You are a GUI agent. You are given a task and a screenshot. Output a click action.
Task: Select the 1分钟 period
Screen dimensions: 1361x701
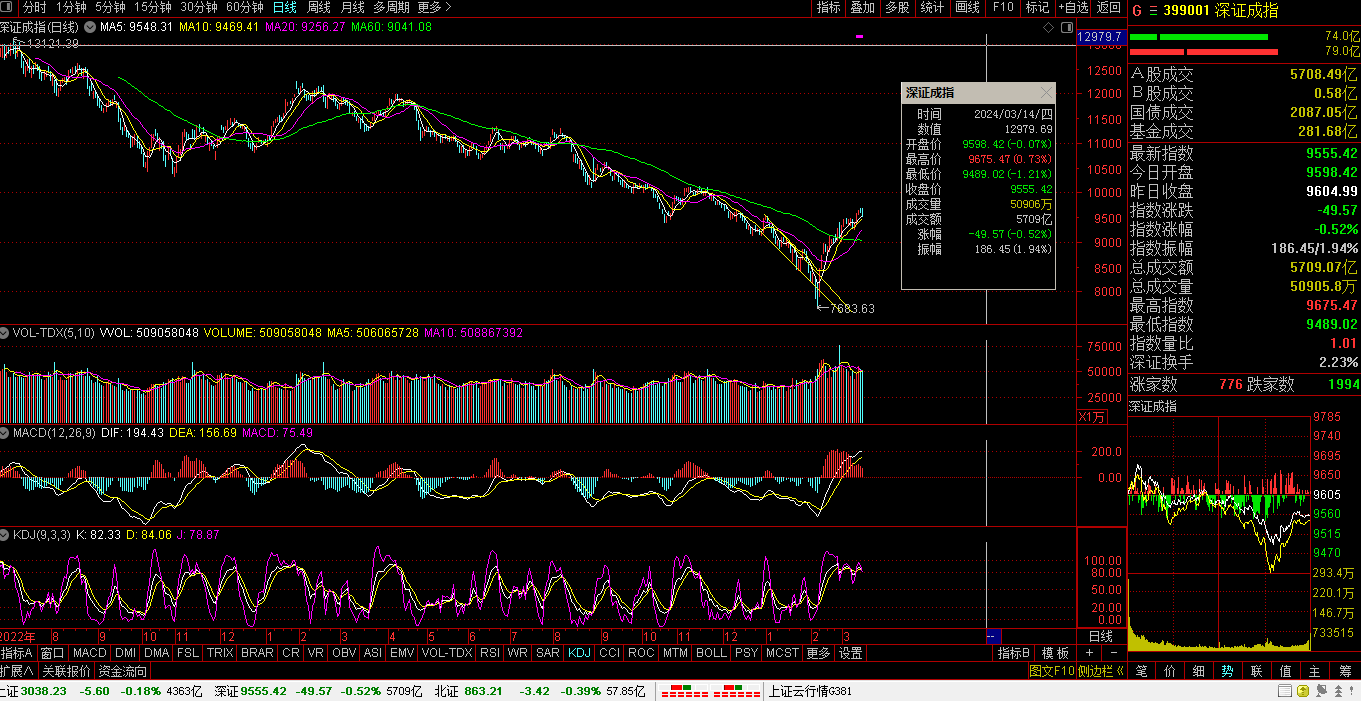pos(71,7)
